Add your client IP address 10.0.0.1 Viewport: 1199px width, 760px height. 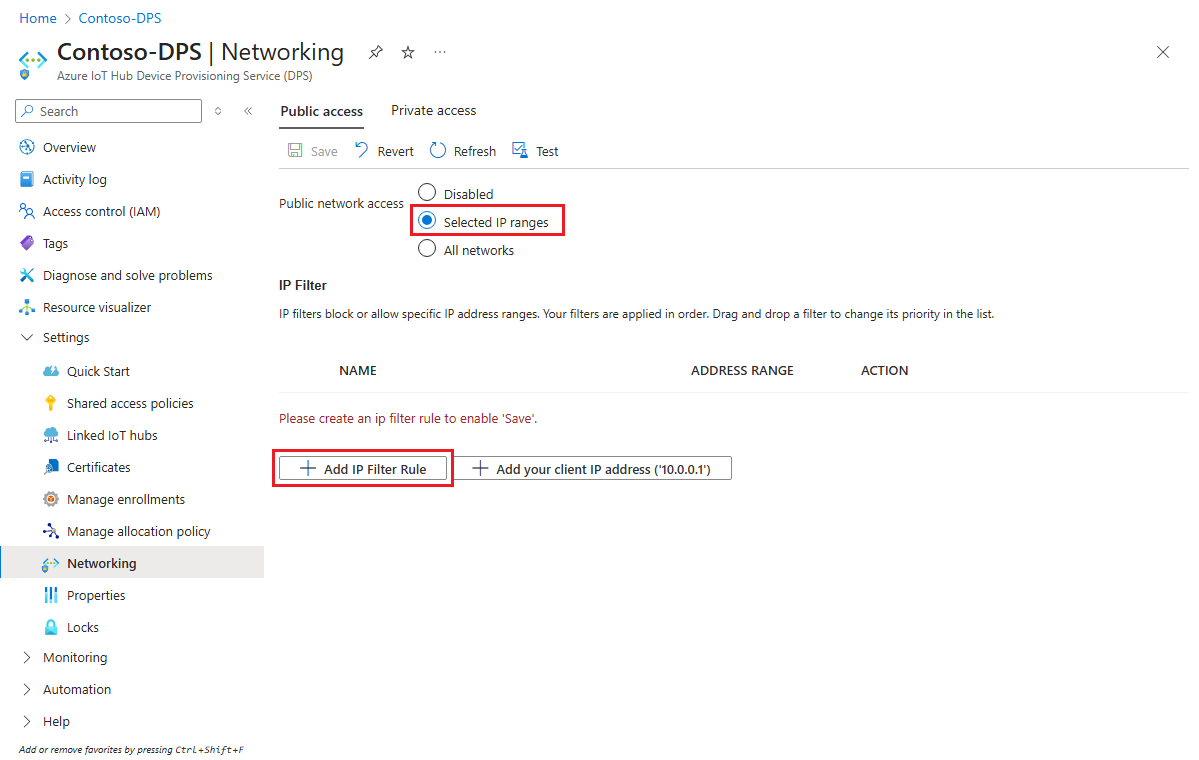[x=592, y=468]
